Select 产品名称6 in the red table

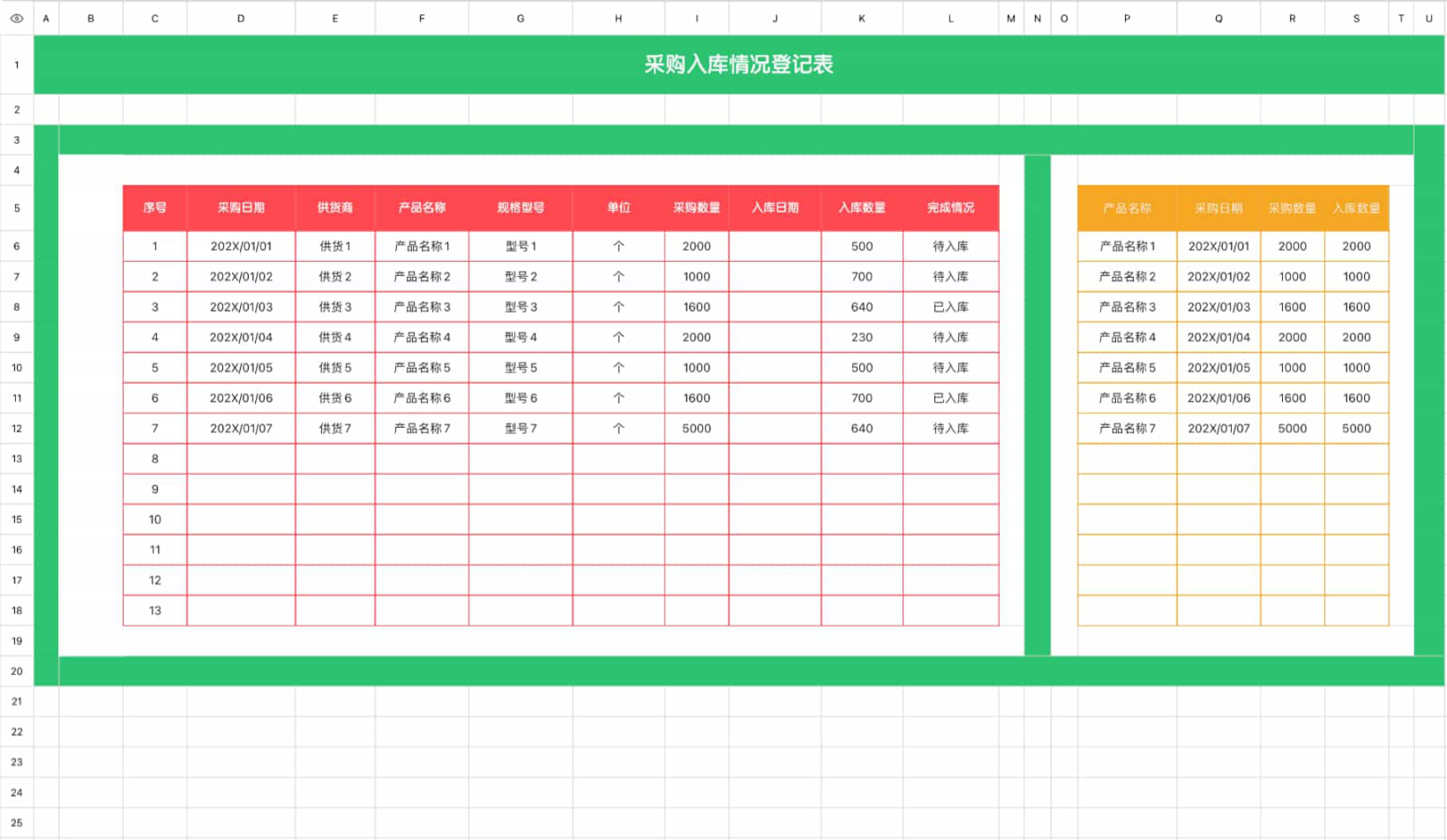422,398
